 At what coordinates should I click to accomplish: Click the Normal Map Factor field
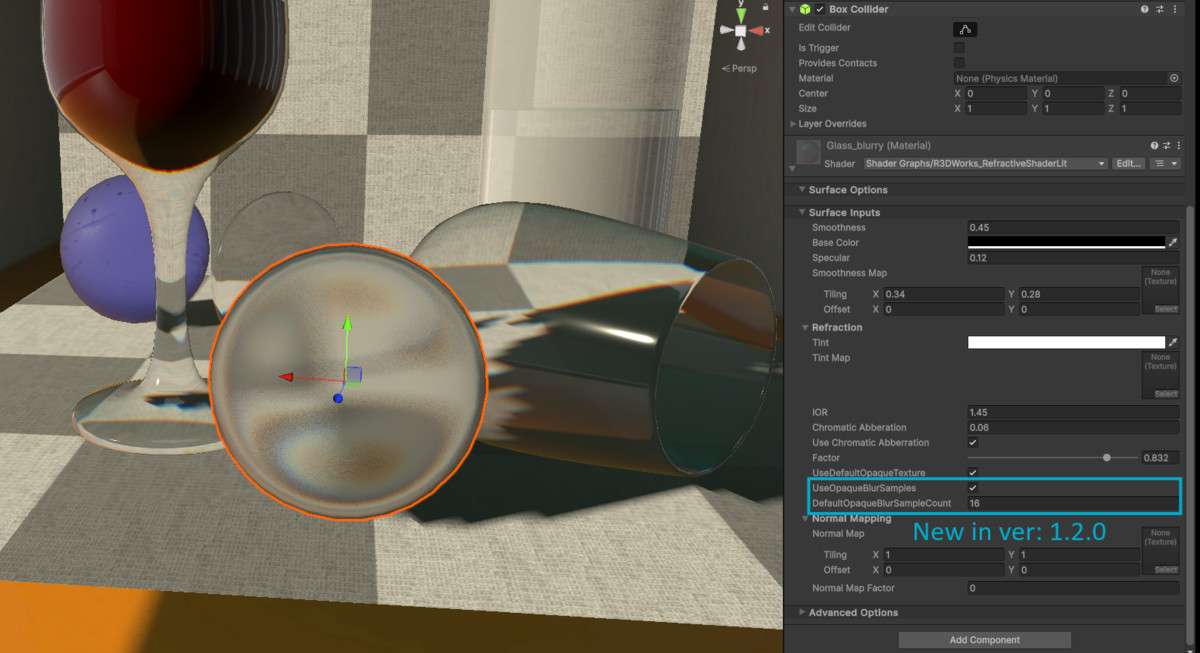click(x=1073, y=588)
